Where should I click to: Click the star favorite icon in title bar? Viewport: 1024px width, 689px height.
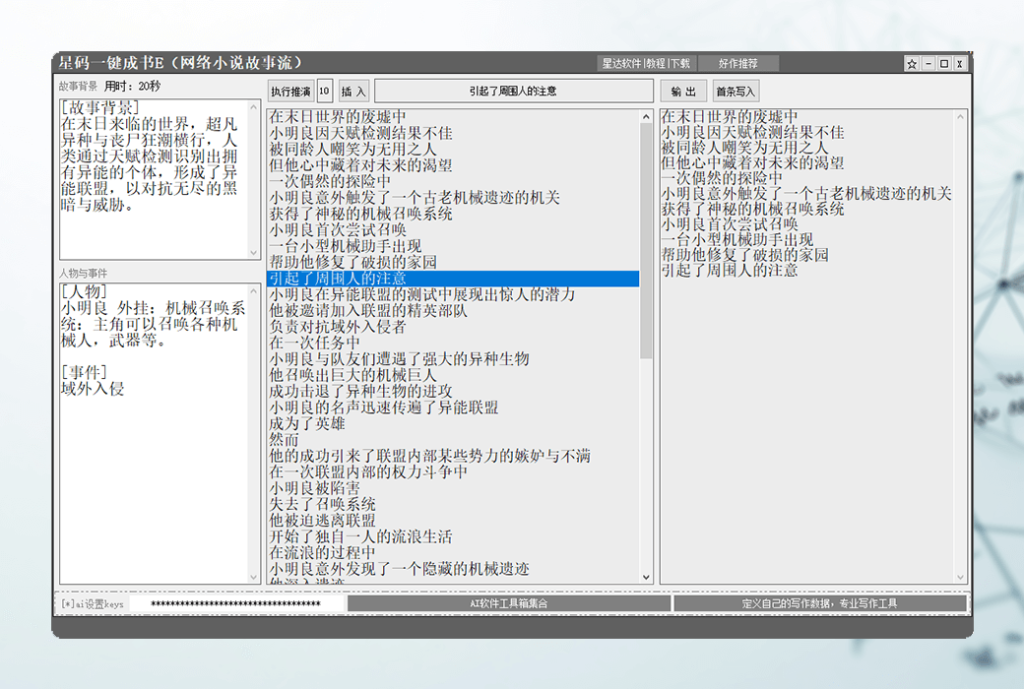click(912, 63)
